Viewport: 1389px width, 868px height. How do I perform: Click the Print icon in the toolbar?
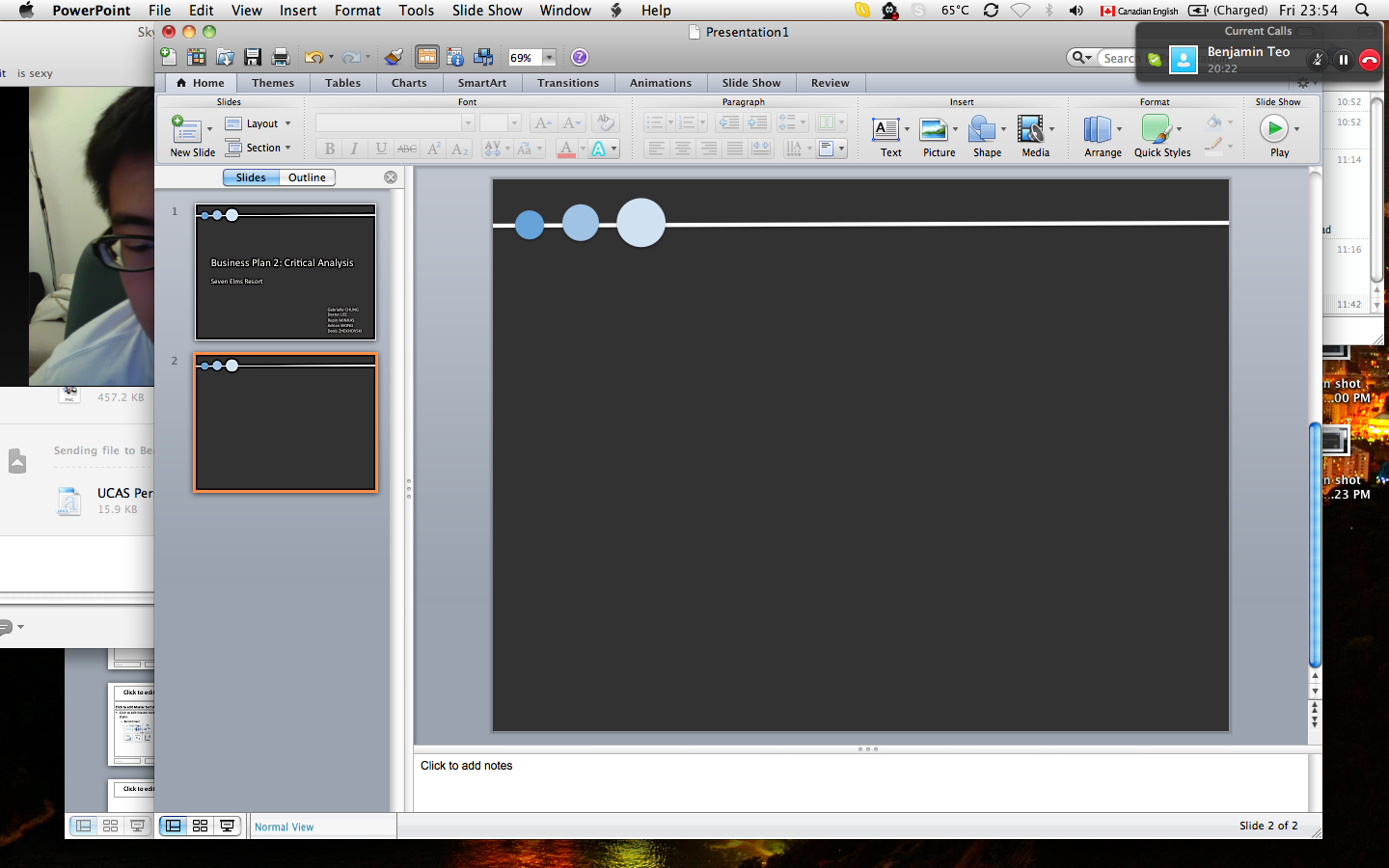(281, 58)
